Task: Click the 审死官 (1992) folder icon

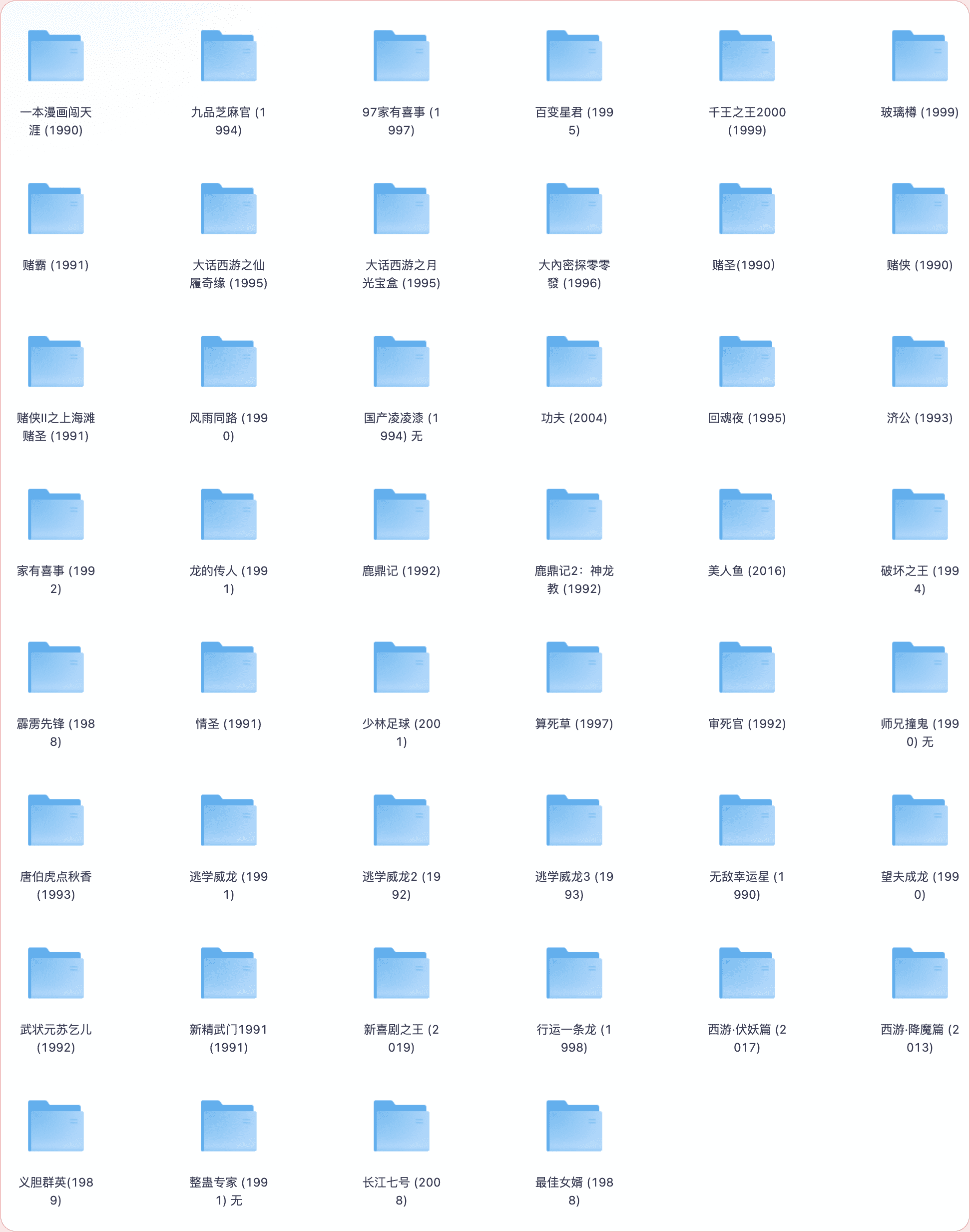Action: coord(747,667)
